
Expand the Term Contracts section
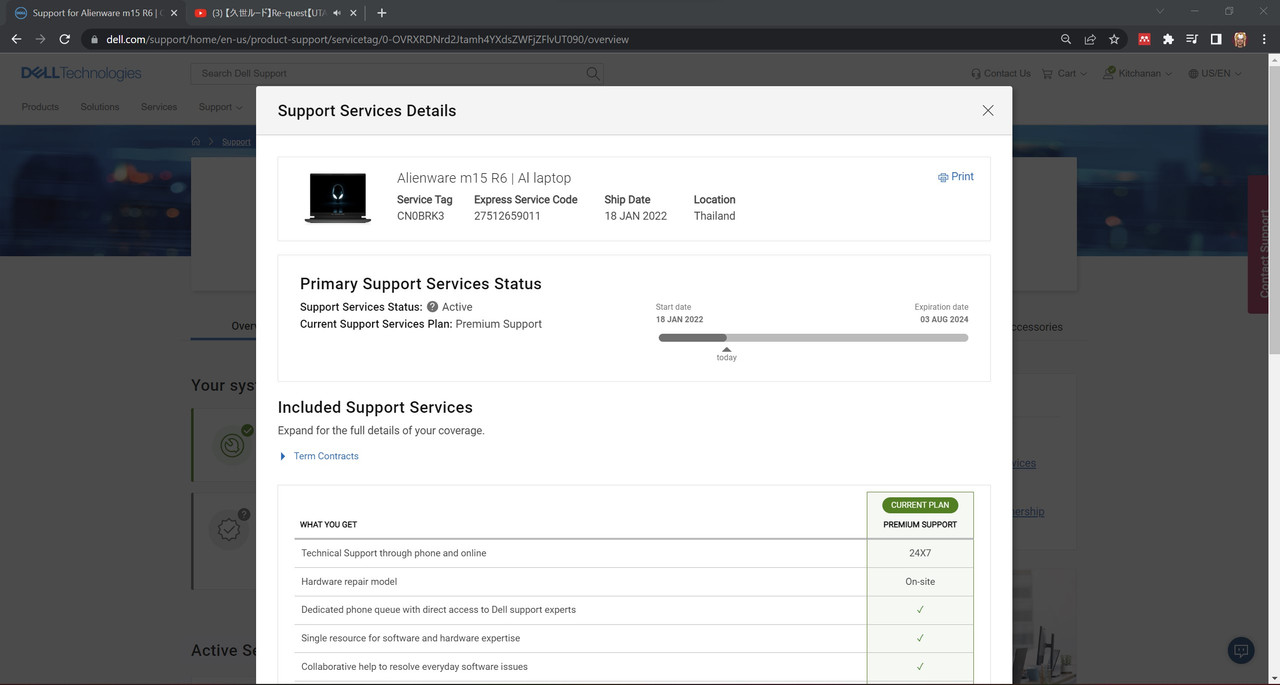click(319, 456)
